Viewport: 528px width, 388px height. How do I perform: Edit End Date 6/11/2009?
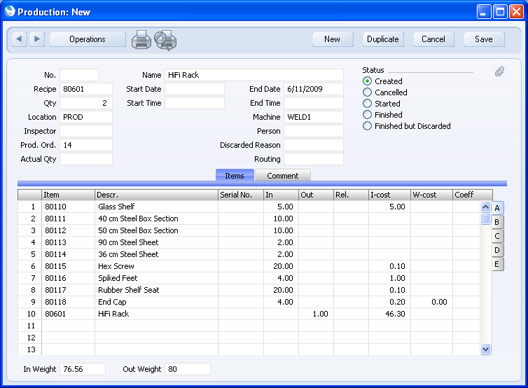(x=314, y=89)
